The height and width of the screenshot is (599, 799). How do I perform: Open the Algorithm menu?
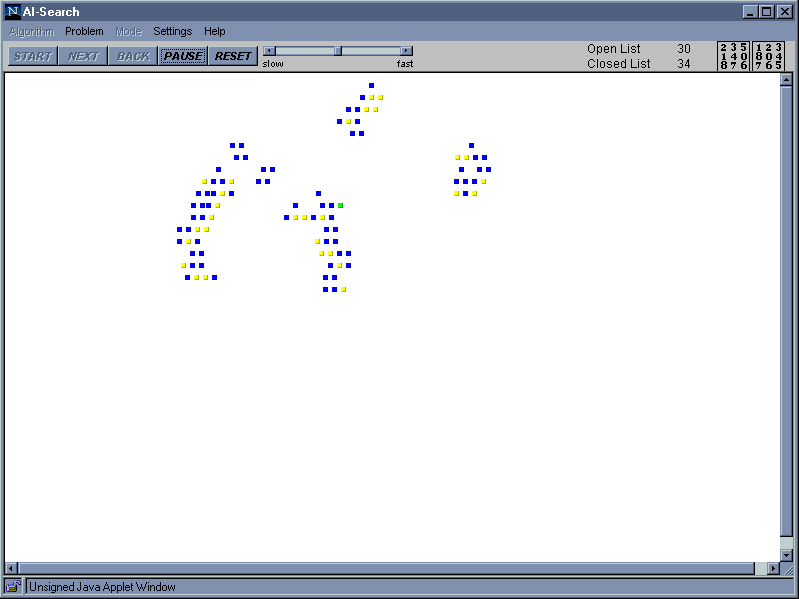[x=32, y=31]
